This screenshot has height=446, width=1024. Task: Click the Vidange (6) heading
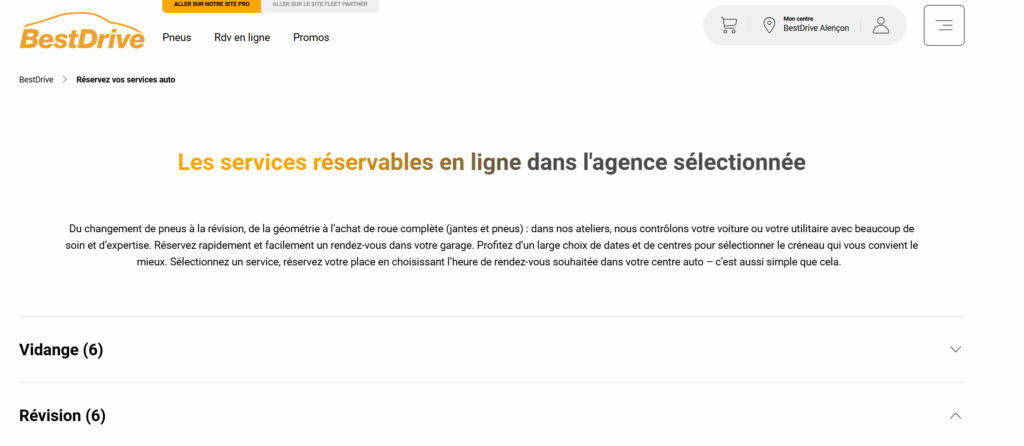tap(61, 349)
